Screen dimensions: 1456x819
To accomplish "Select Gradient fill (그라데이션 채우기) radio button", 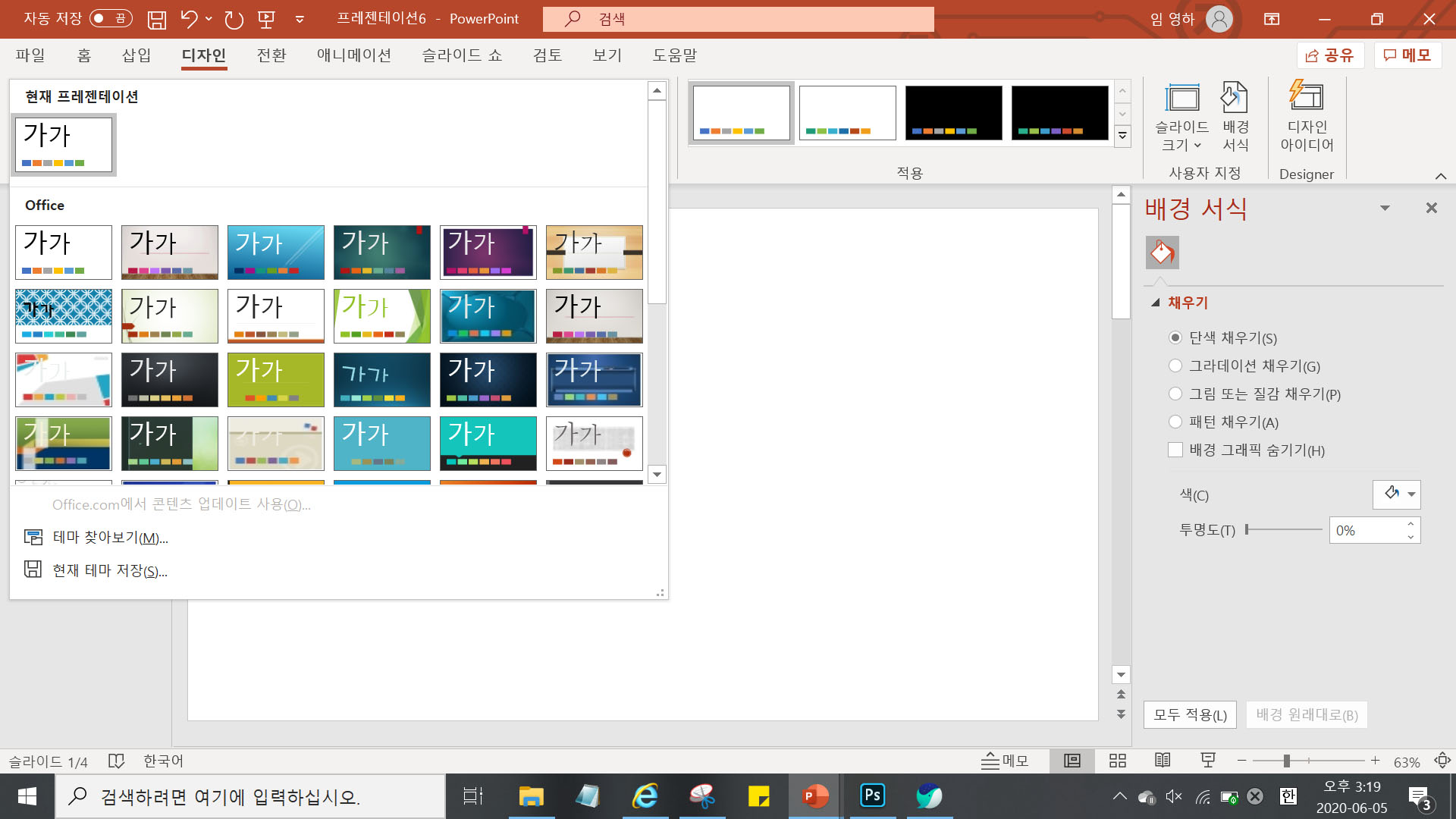I will (1175, 366).
